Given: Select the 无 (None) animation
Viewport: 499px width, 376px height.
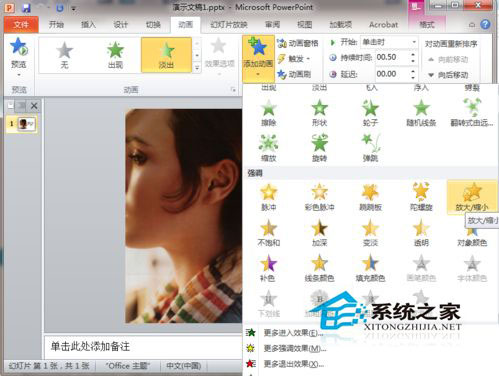Looking at the screenshot, I should [x=64, y=55].
